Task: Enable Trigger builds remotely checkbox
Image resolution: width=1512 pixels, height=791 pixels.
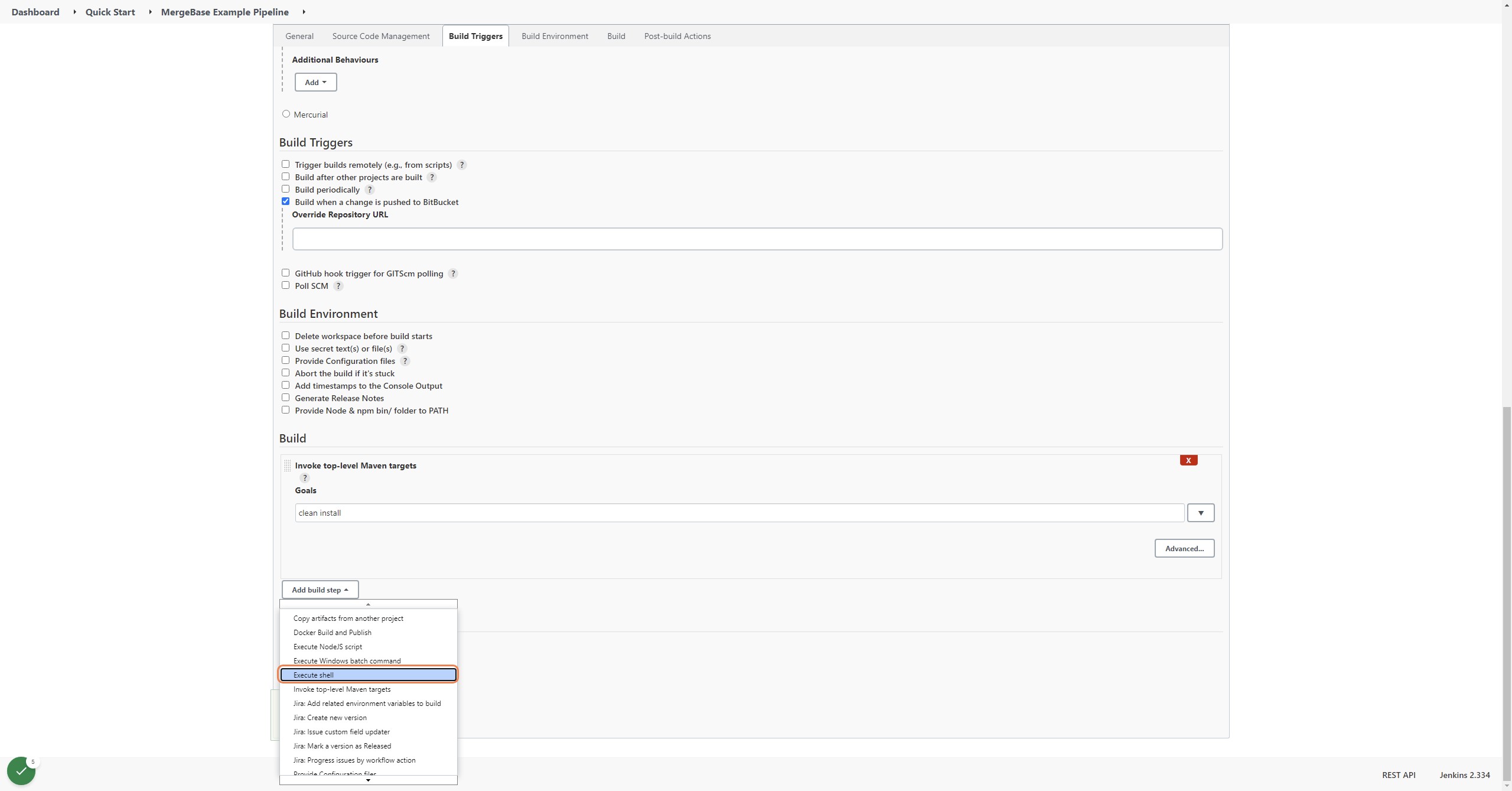Action: [285, 164]
